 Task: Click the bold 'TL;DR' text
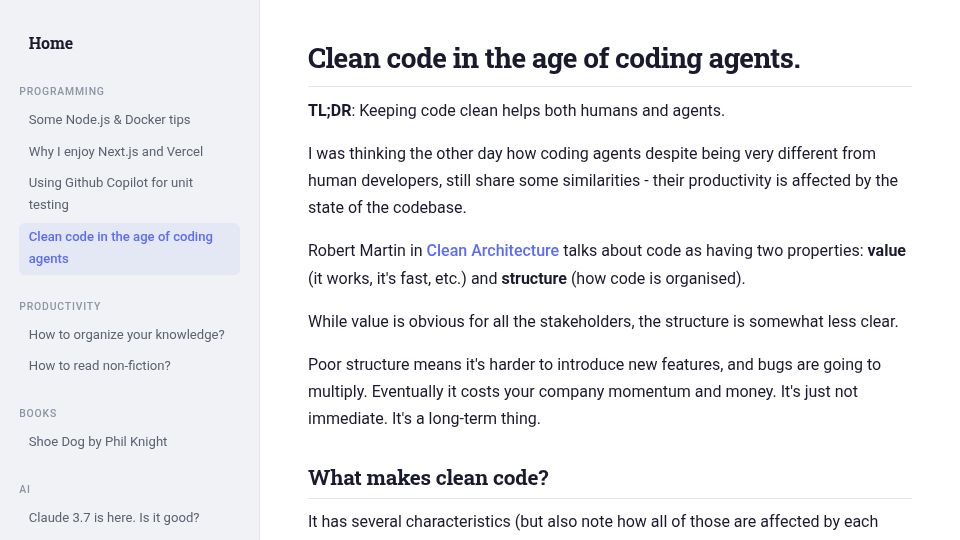point(329,111)
